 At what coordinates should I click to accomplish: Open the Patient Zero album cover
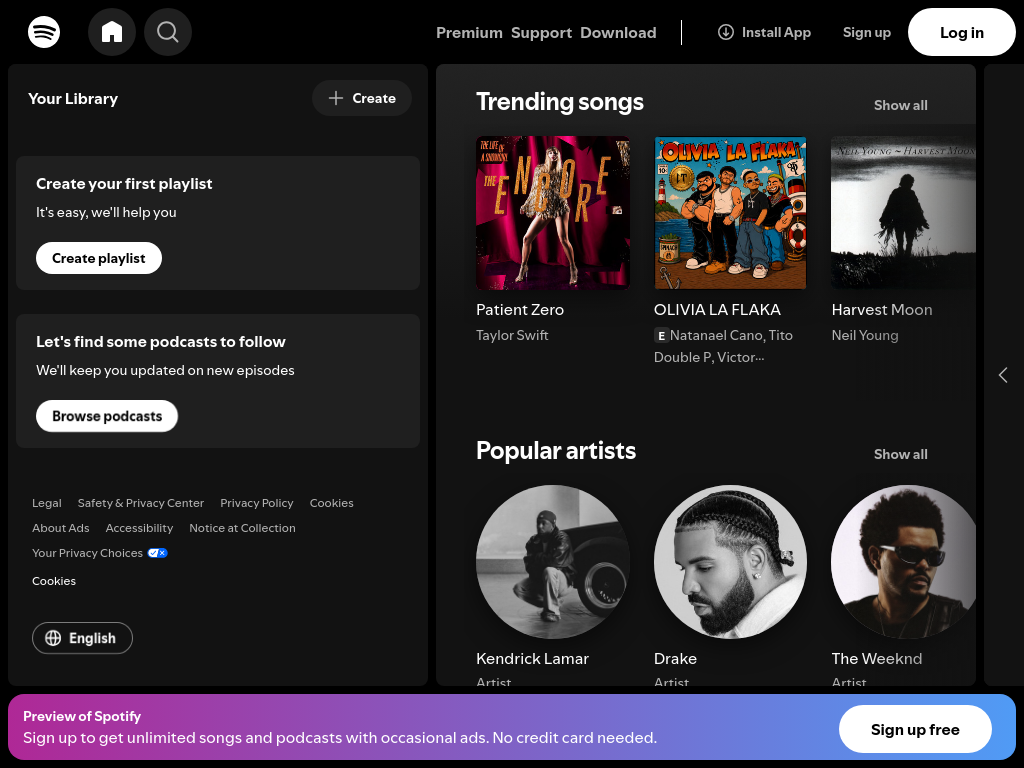(553, 212)
